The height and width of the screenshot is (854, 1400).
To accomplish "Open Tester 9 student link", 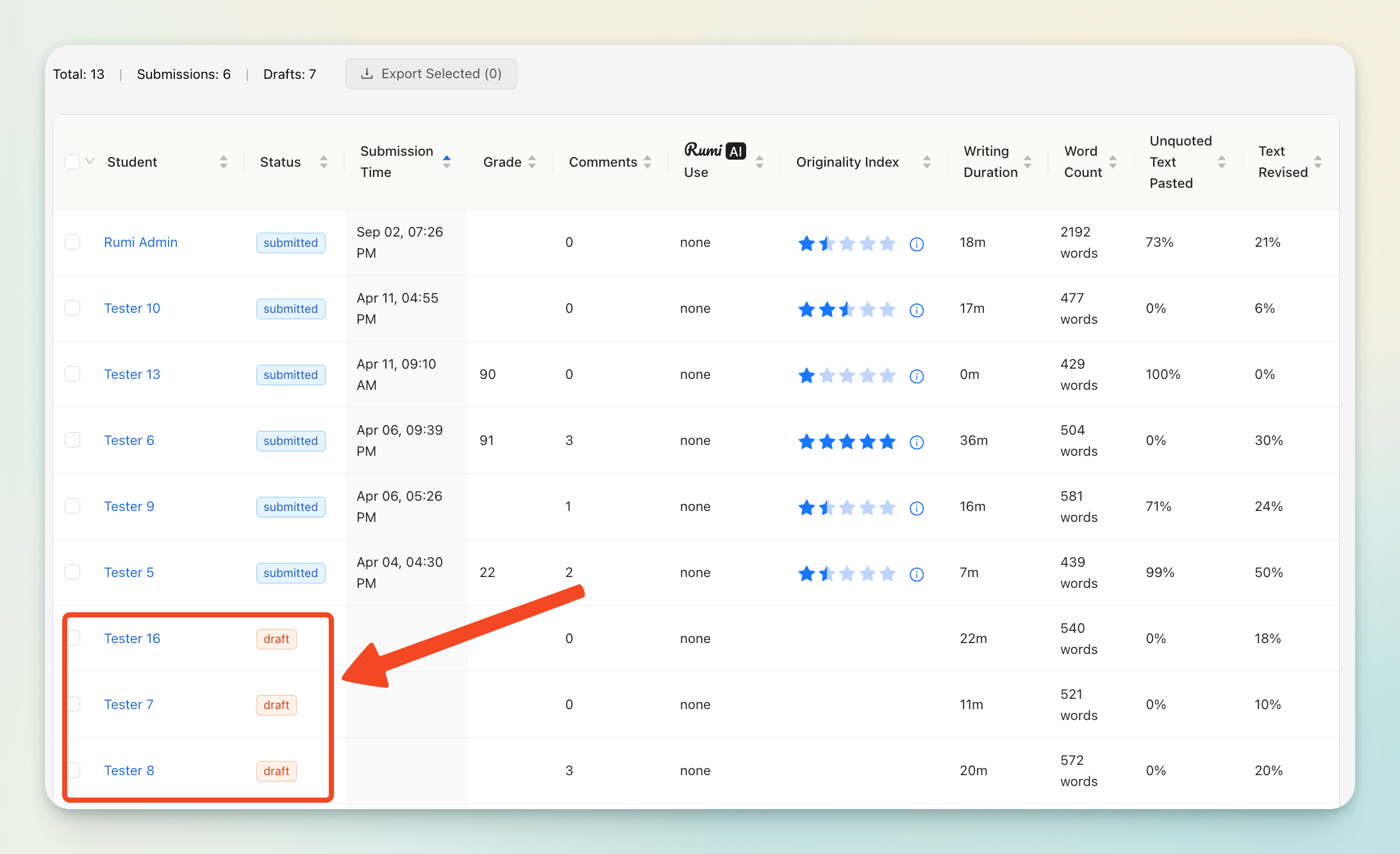I will [x=129, y=507].
